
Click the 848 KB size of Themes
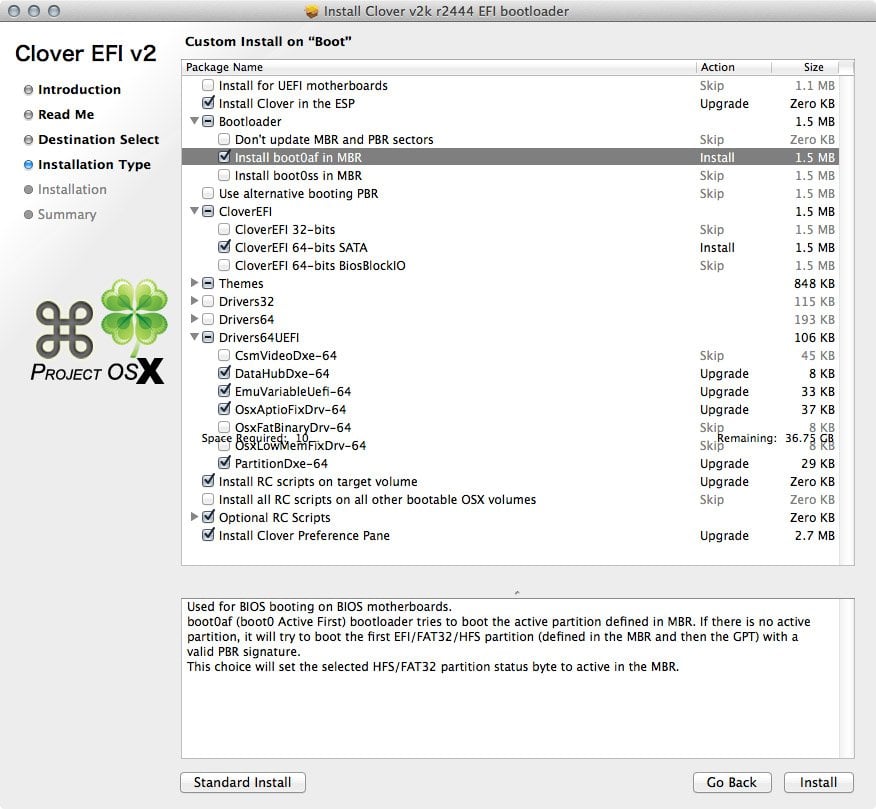[x=814, y=283]
